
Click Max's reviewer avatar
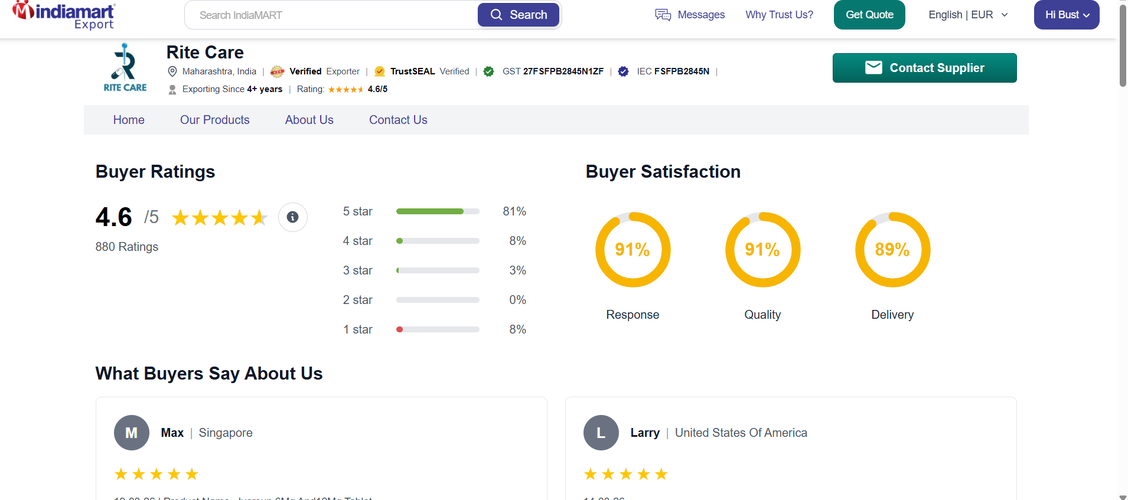[x=131, y=433]
